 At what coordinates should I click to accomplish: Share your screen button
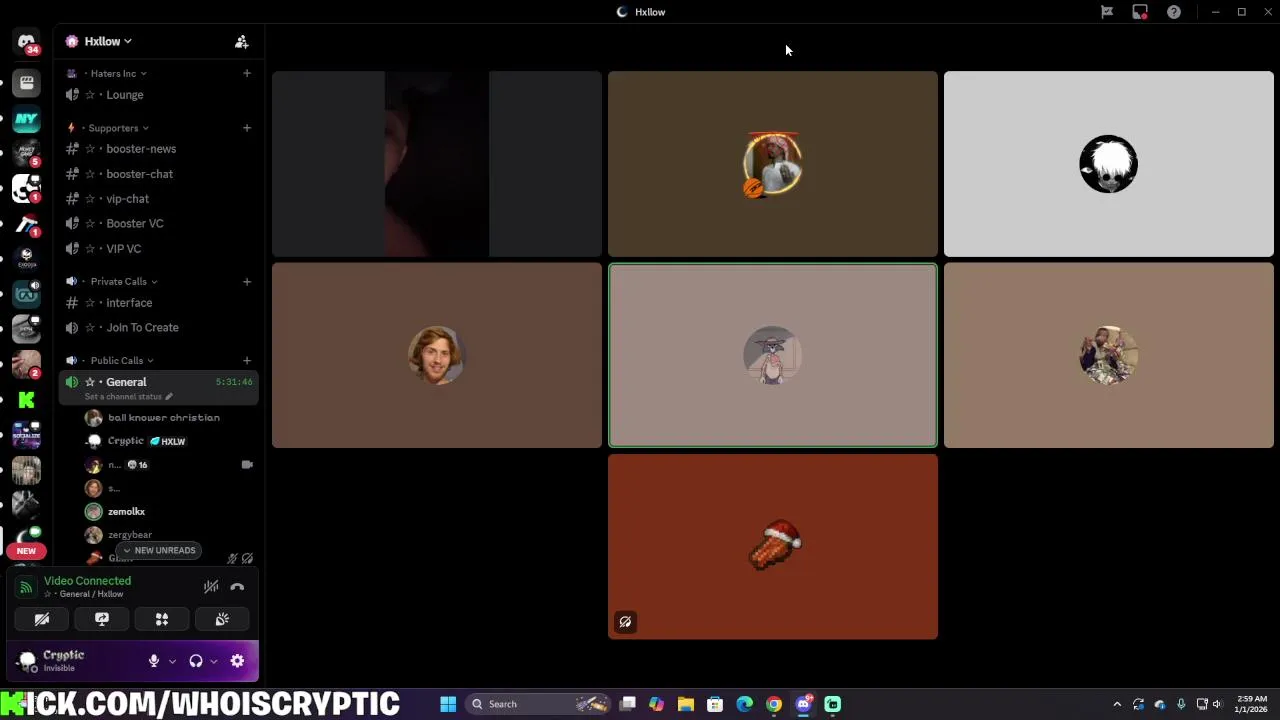(102, 620)
